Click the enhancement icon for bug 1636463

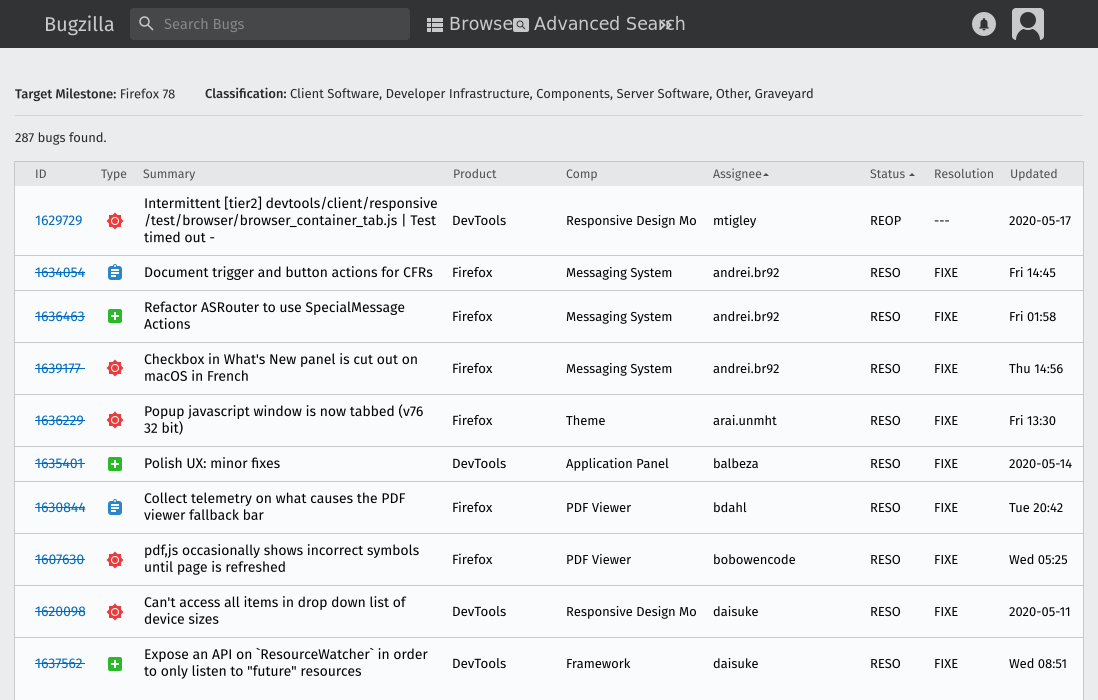[x=115, y=316]
